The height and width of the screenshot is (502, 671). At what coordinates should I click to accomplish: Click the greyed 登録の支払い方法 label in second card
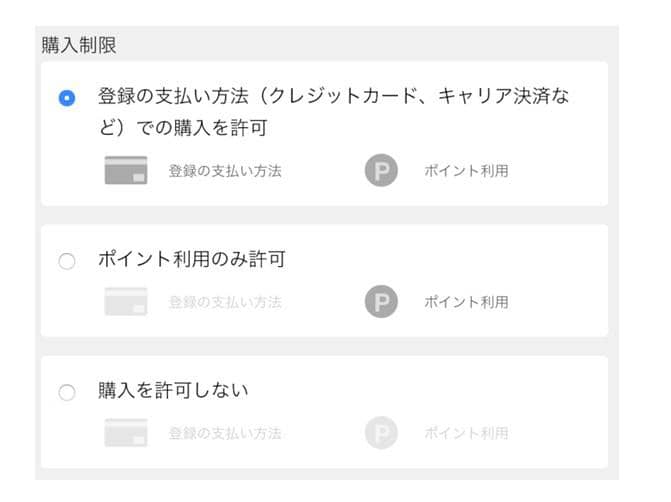point(225,302)
